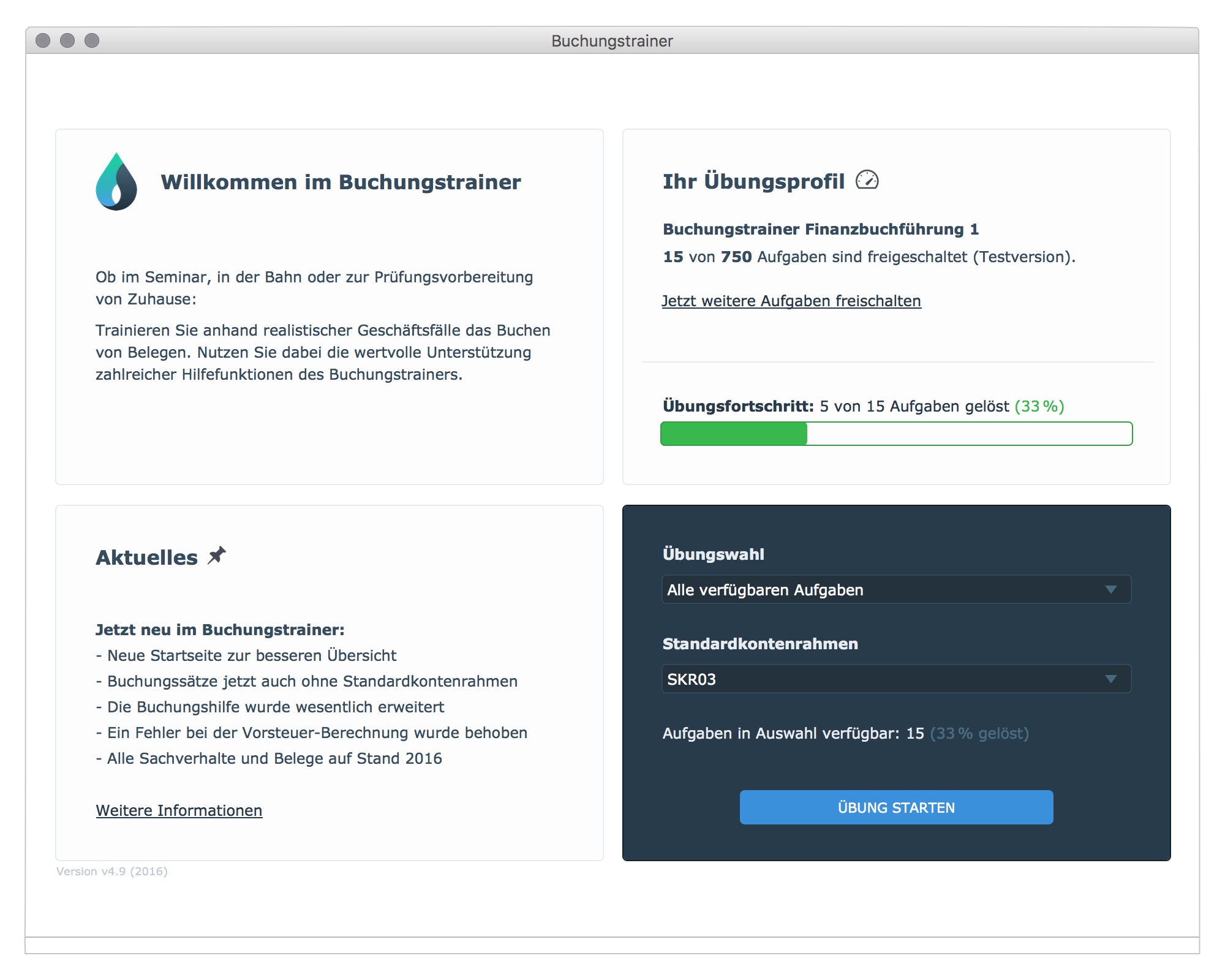Viewport: 1225px width, 980px height.
Task: Click the window's red close button
Action: 43,40
